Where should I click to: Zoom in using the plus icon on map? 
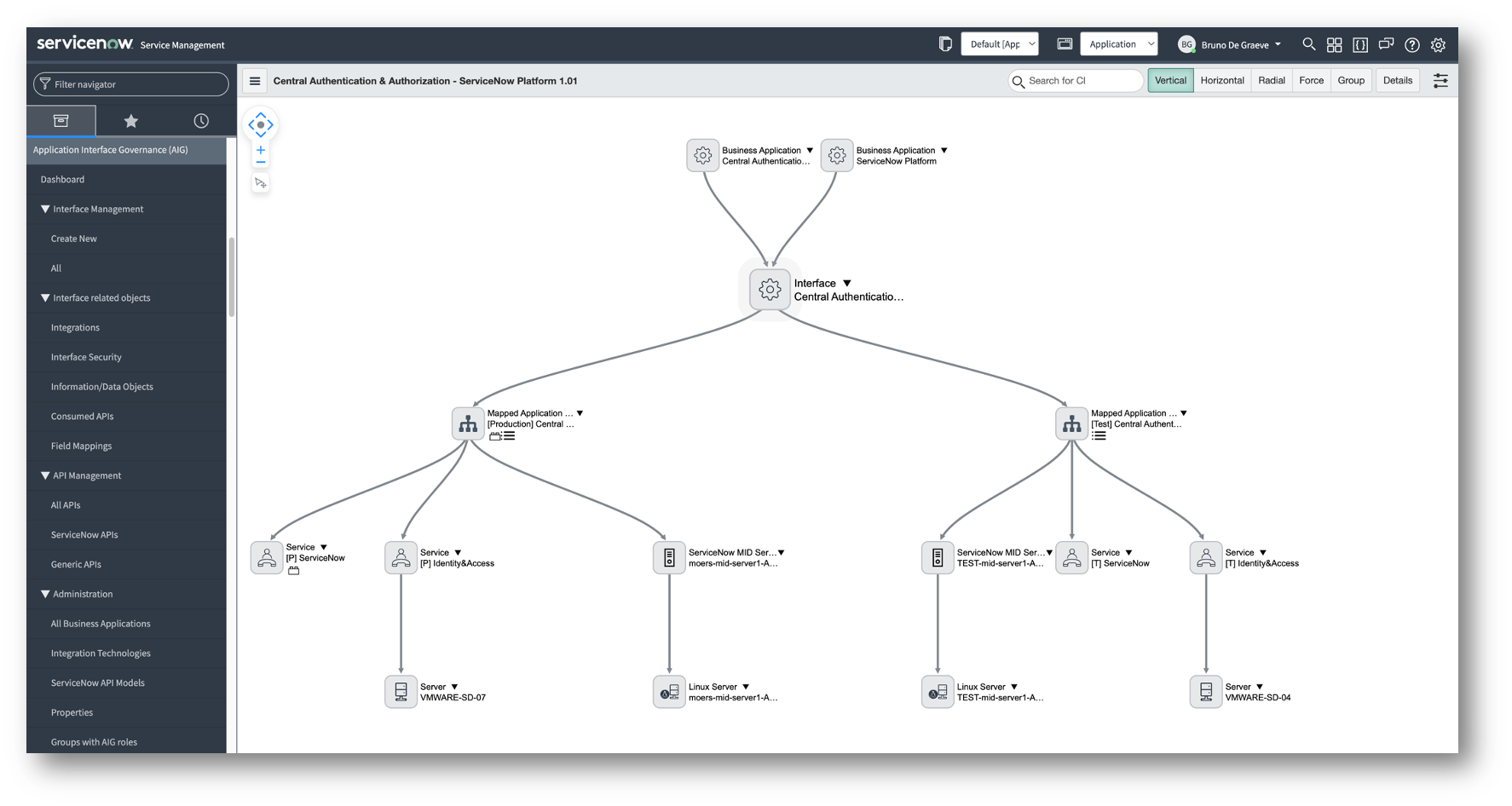(x=260, y=150)
